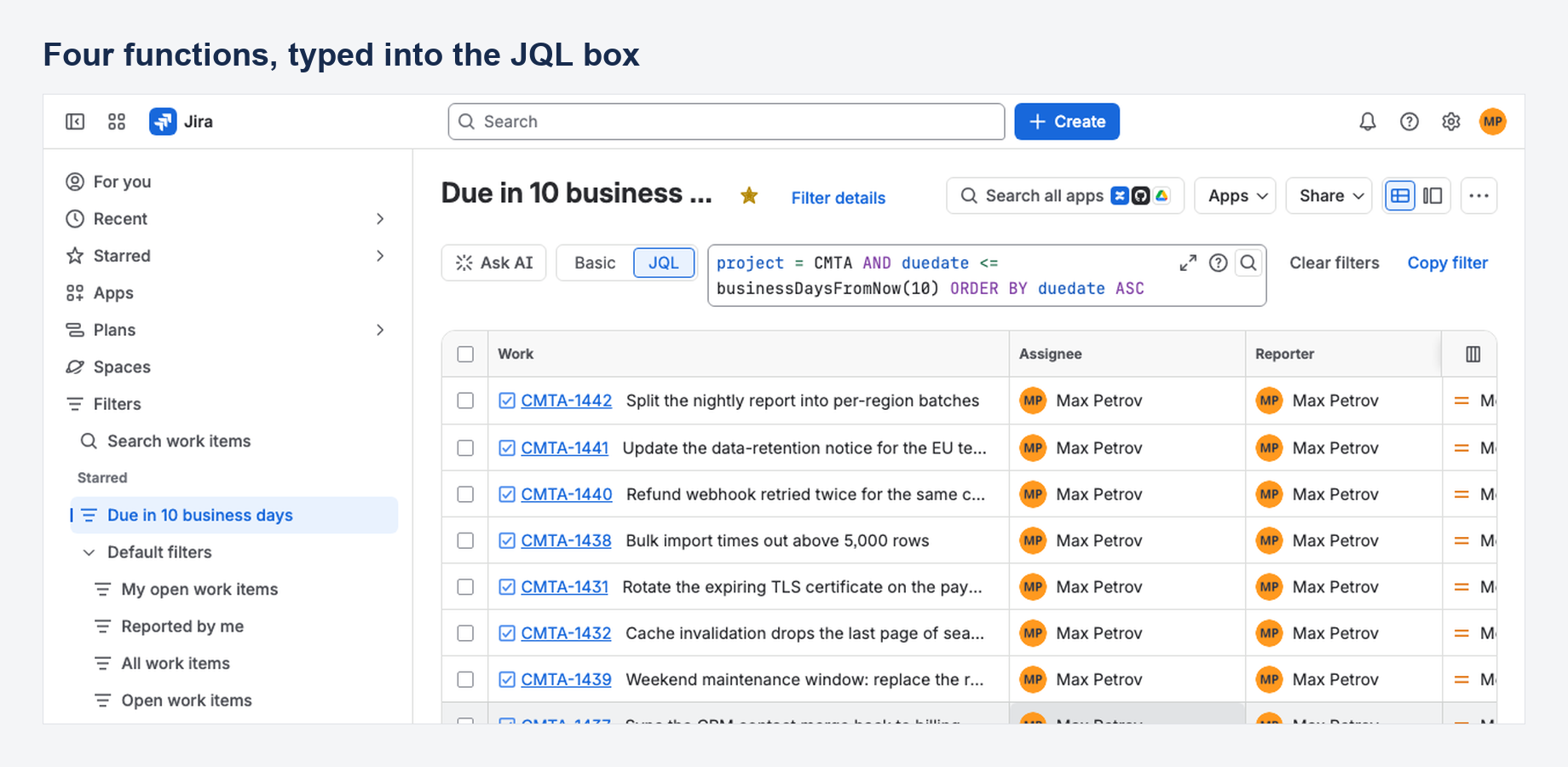
Task: Open the notifications bell
Action: point(1368,122)
